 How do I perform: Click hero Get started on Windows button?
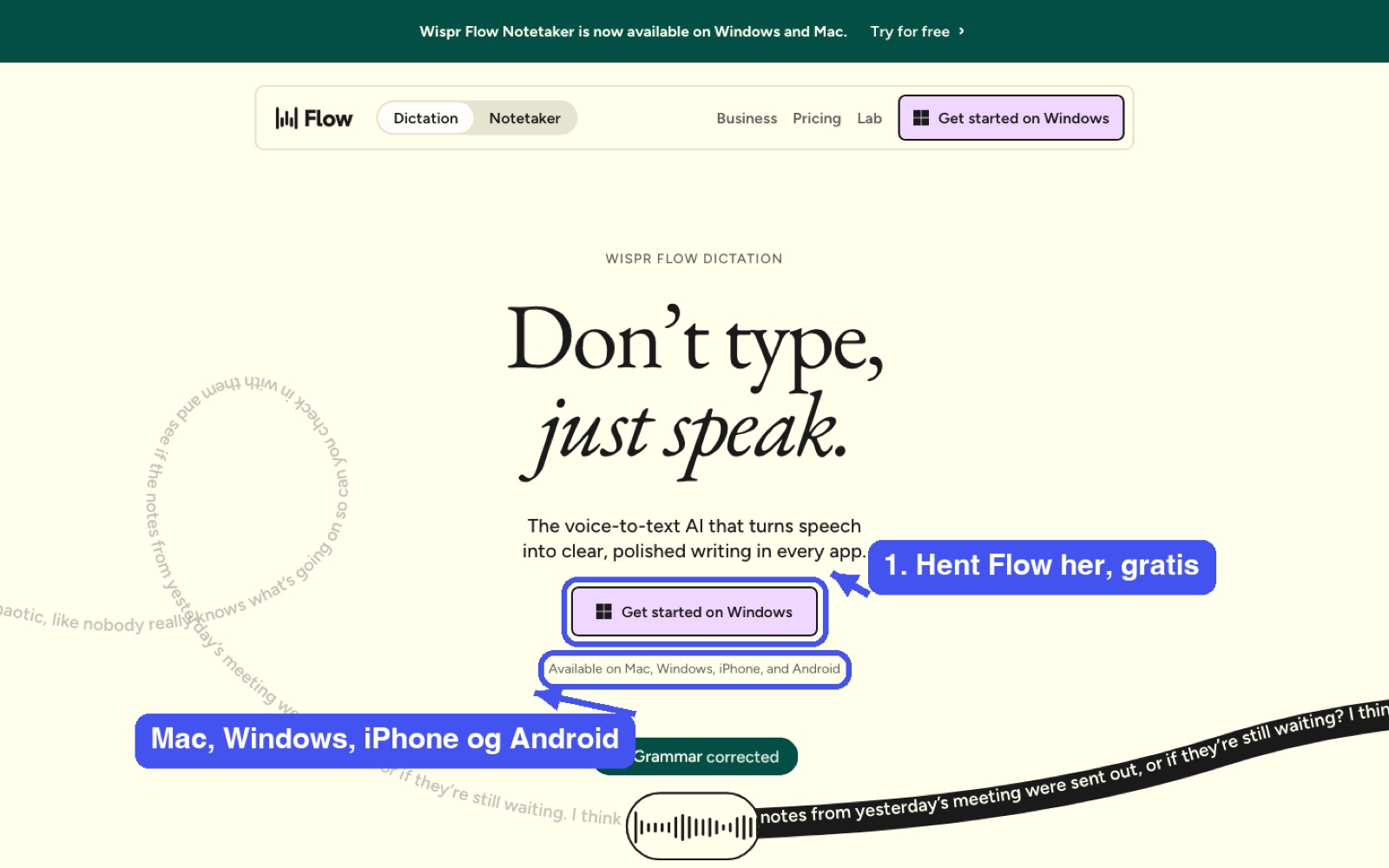coord(694,612)
